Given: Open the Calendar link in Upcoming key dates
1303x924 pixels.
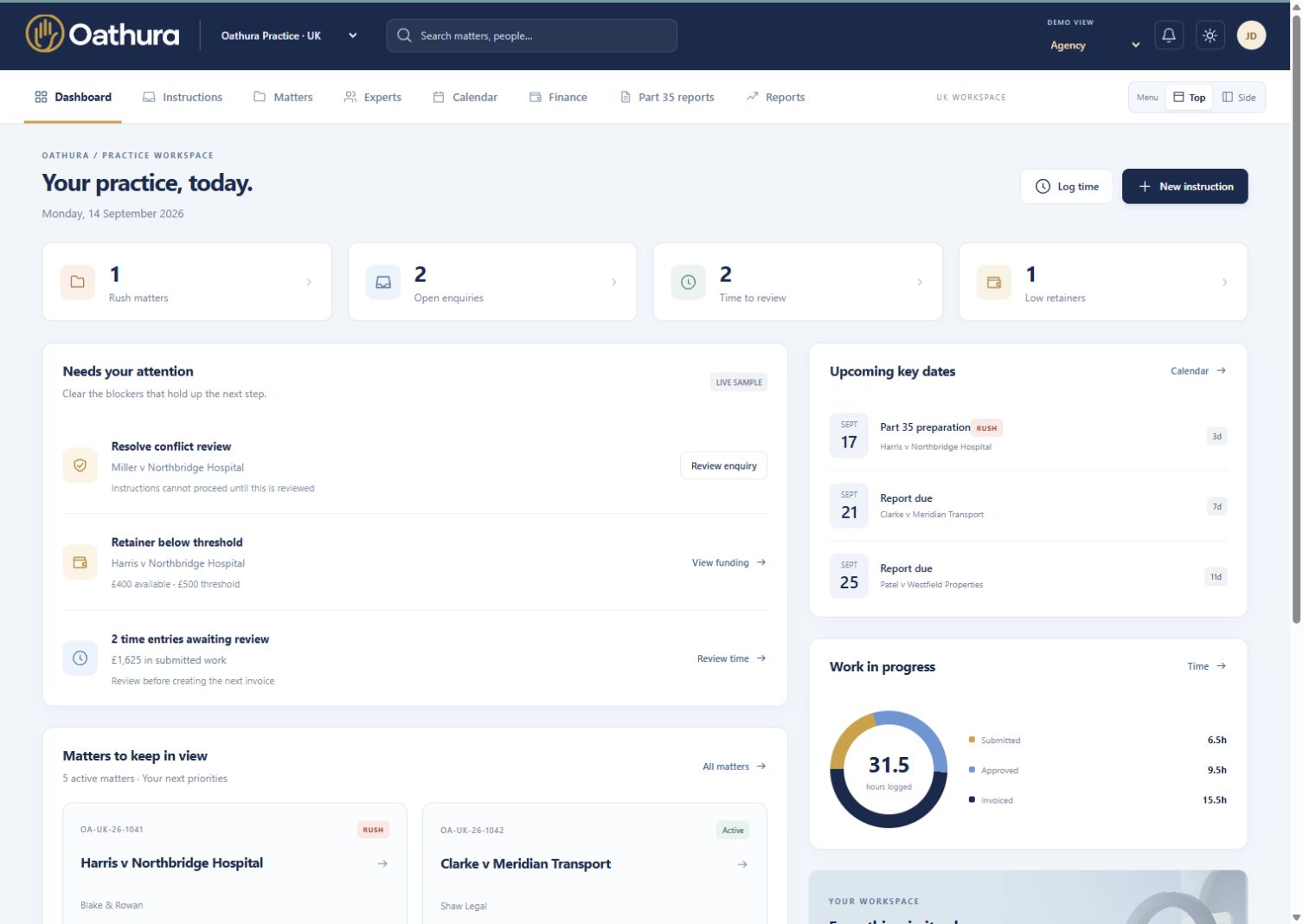Looking at the screenshot, I should coord(1198,370).
